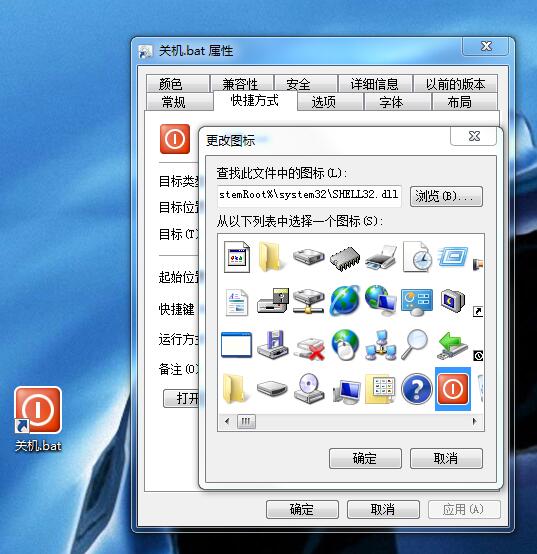Select the networked computers icon
Screen dimensions: 537x554
pos(380,346)
